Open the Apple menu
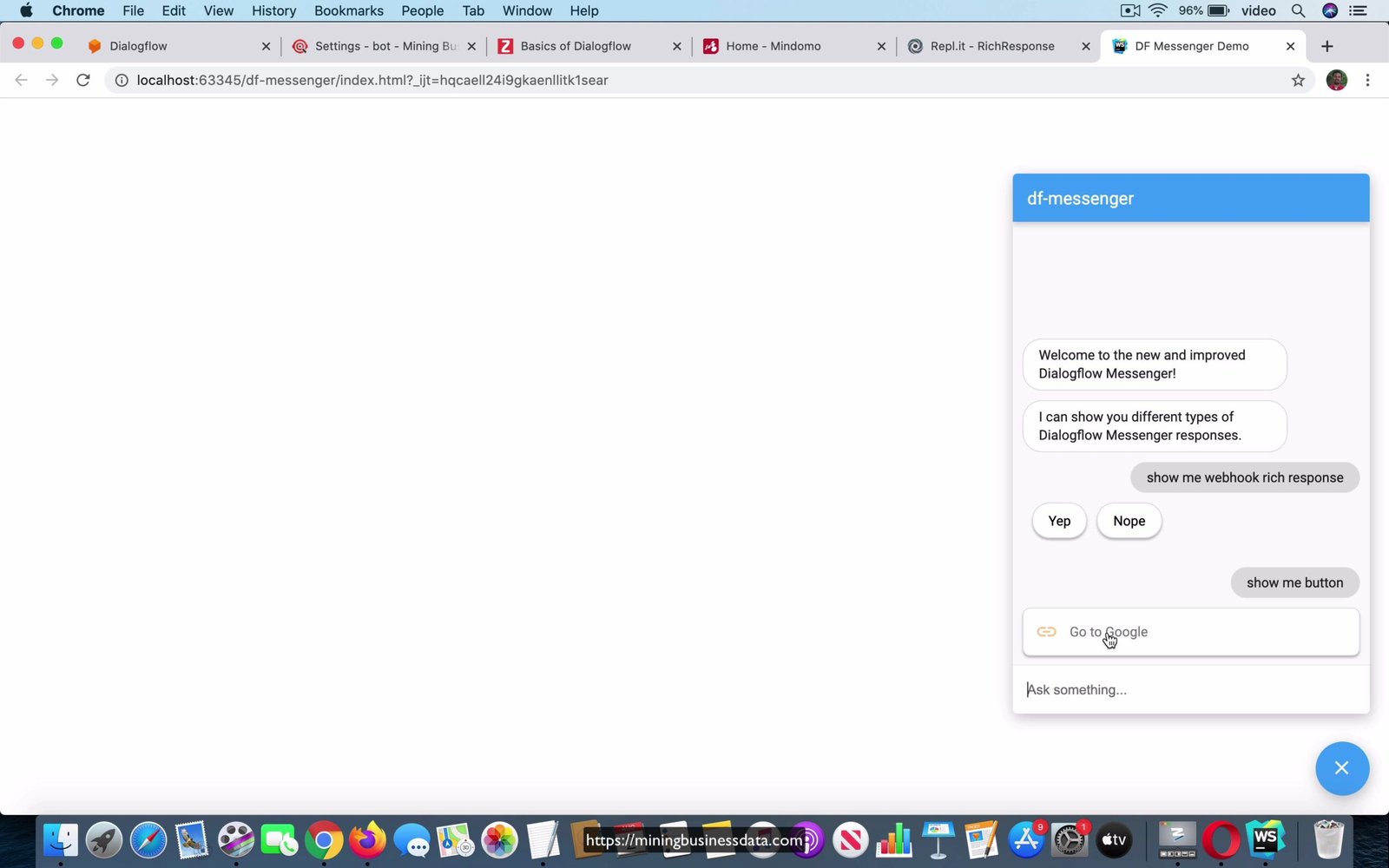The image size is (1389, 868). [26, 10]
